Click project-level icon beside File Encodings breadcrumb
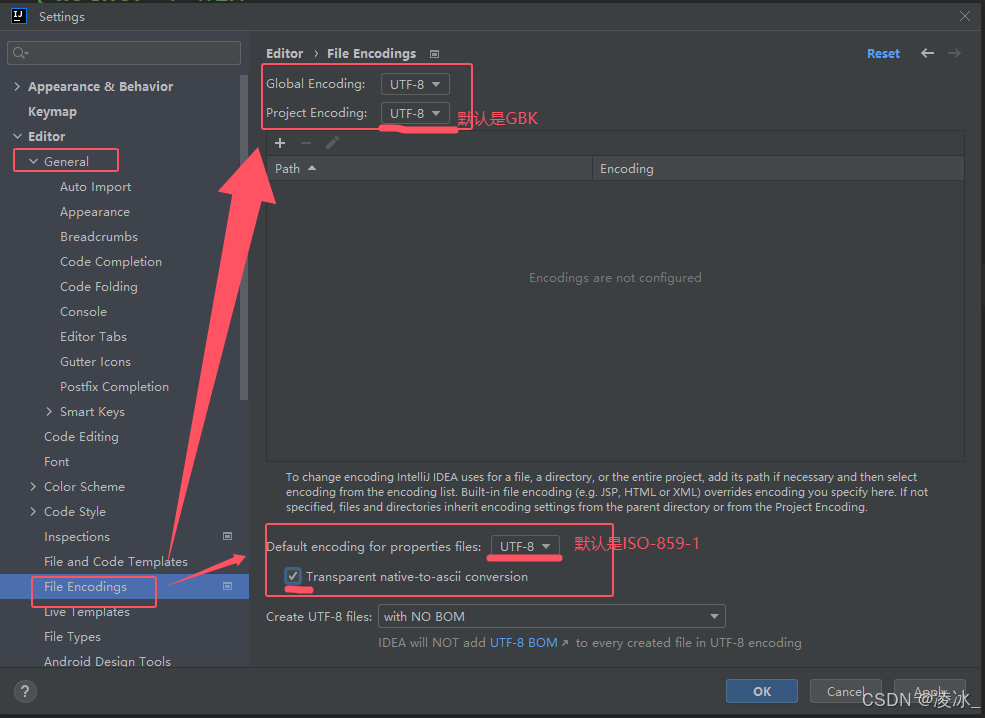The image size is (985, 718). [x=434, y=54]
